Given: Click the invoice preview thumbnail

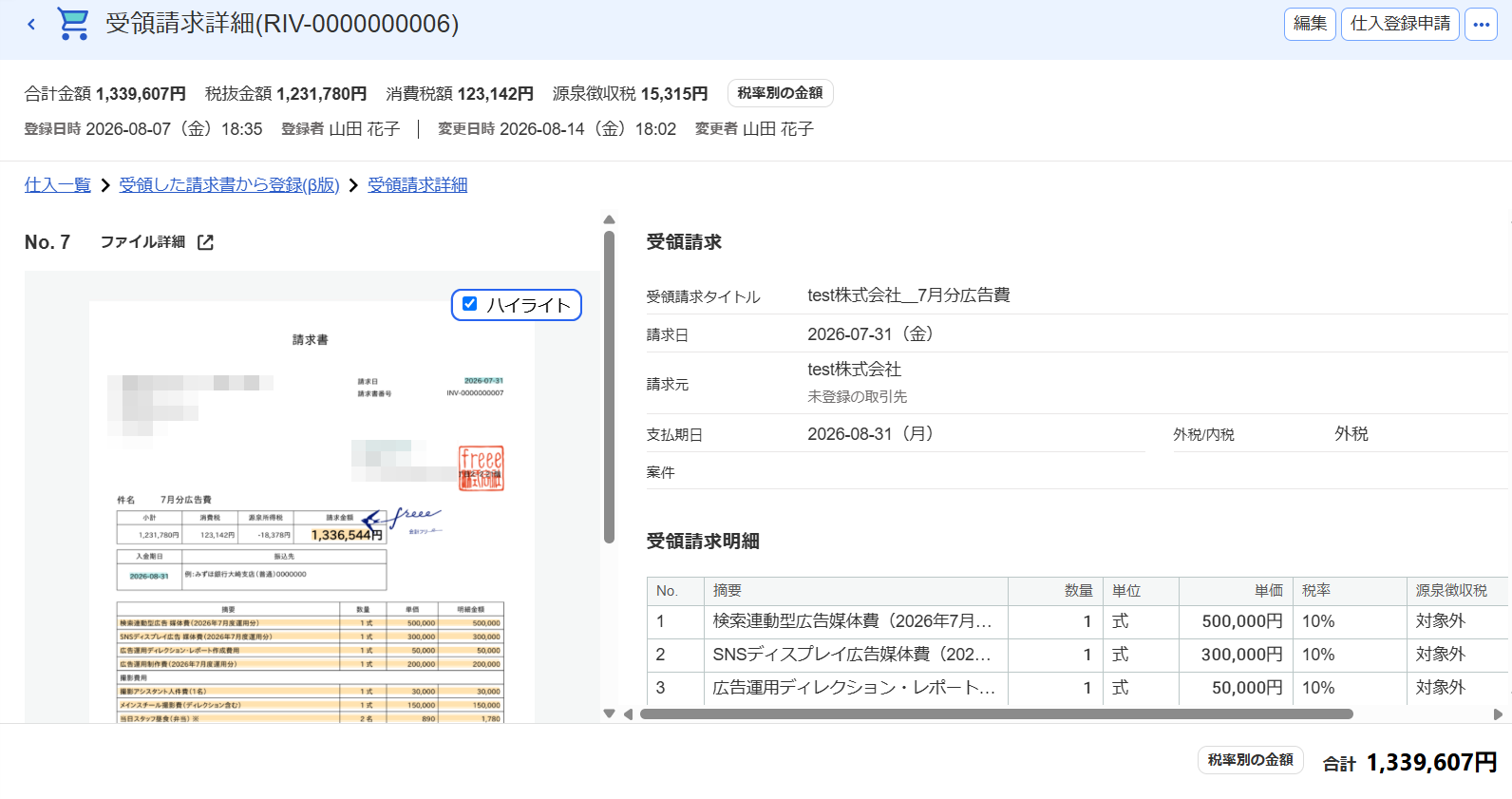Looking at the screenshot, I should pyautogui.click(x=312, y=513).
